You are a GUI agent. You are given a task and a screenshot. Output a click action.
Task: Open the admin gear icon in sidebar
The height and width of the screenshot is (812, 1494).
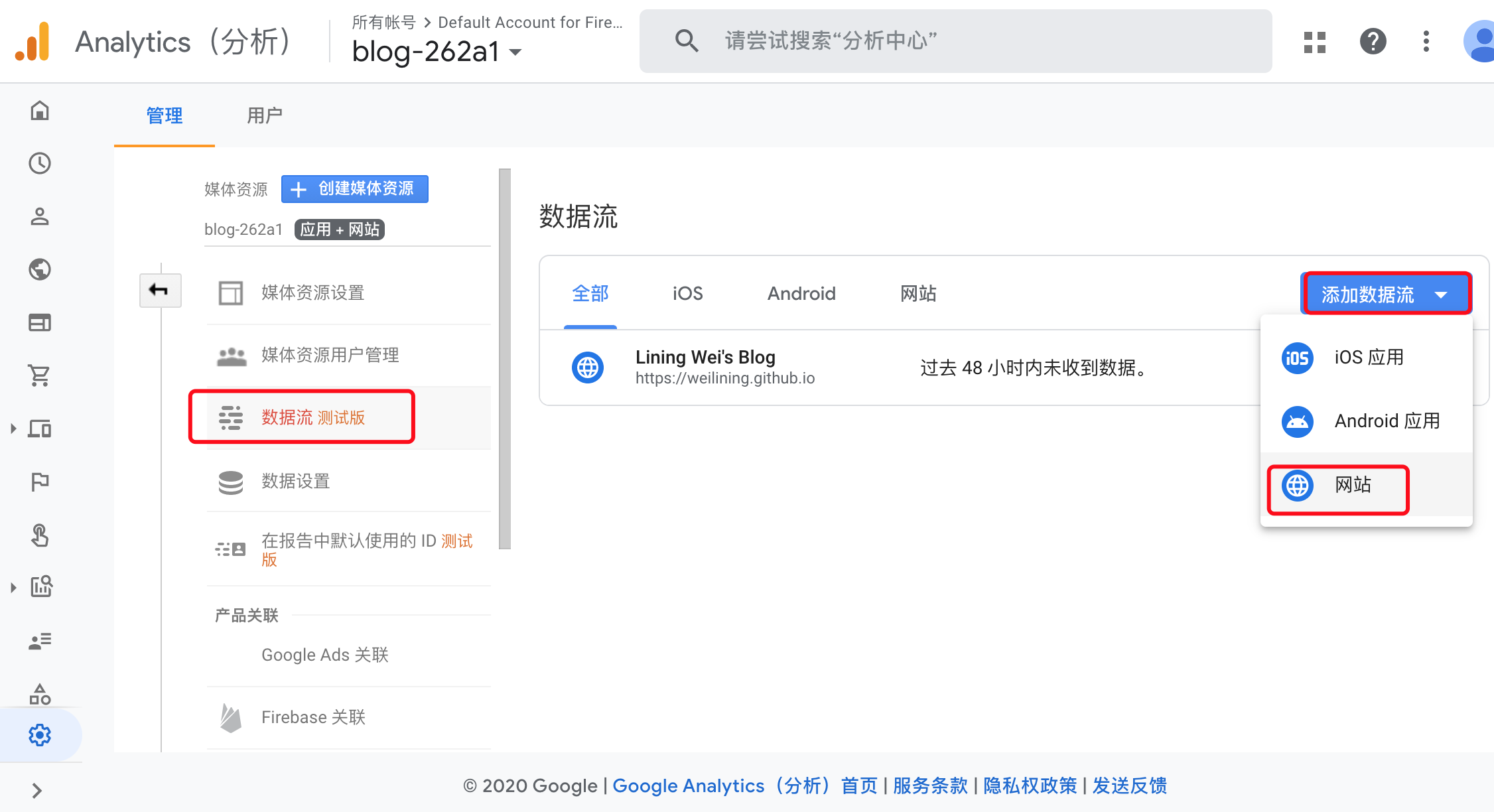pos(40,735)
